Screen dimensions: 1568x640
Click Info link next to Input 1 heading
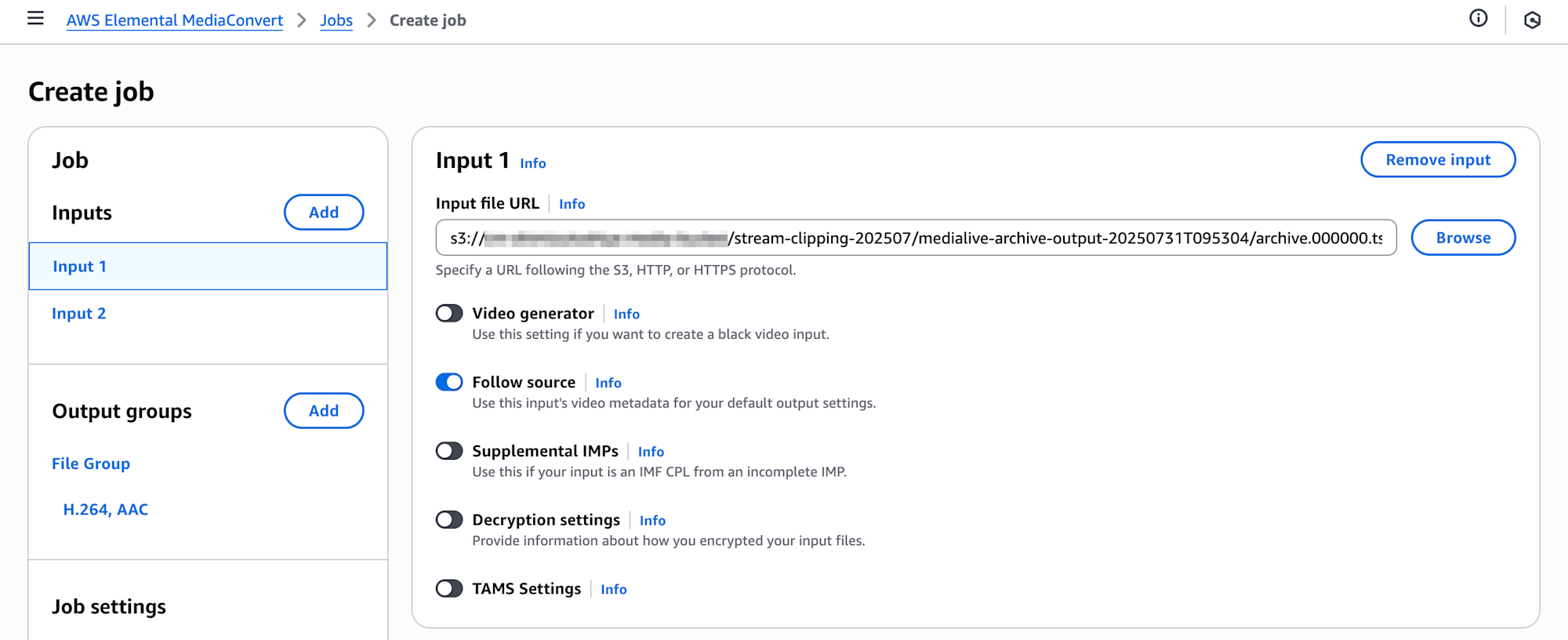533,163
